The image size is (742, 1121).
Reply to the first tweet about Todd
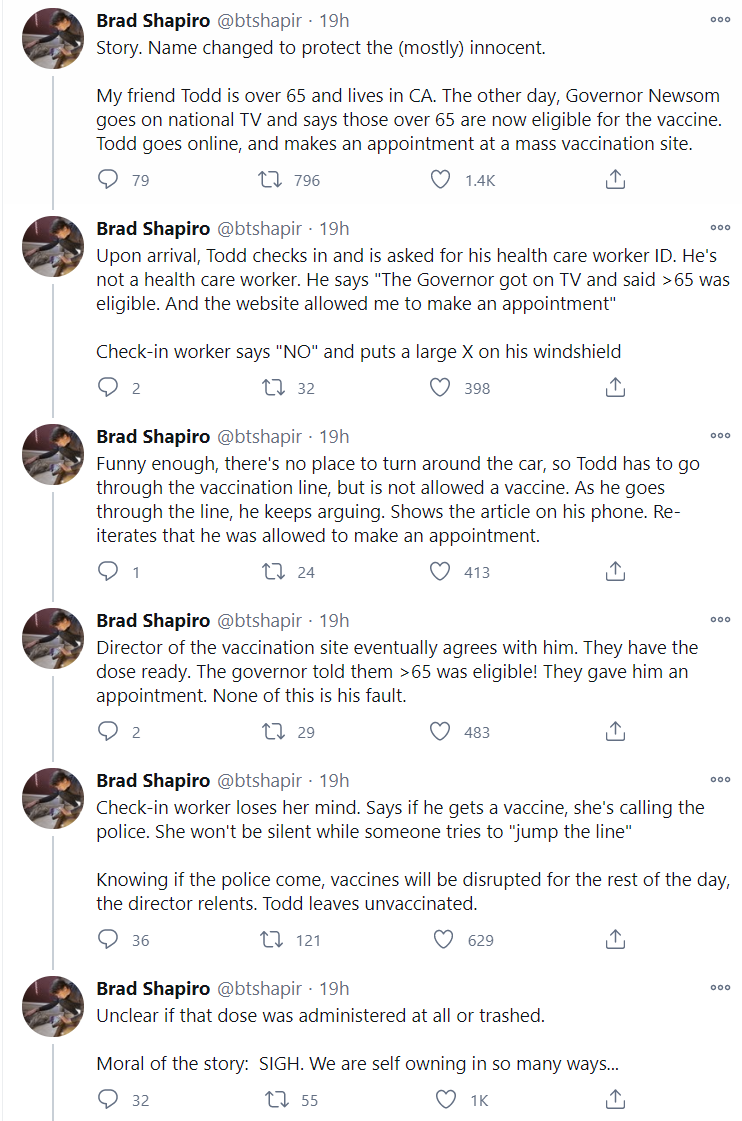click(x=108, y=180)
